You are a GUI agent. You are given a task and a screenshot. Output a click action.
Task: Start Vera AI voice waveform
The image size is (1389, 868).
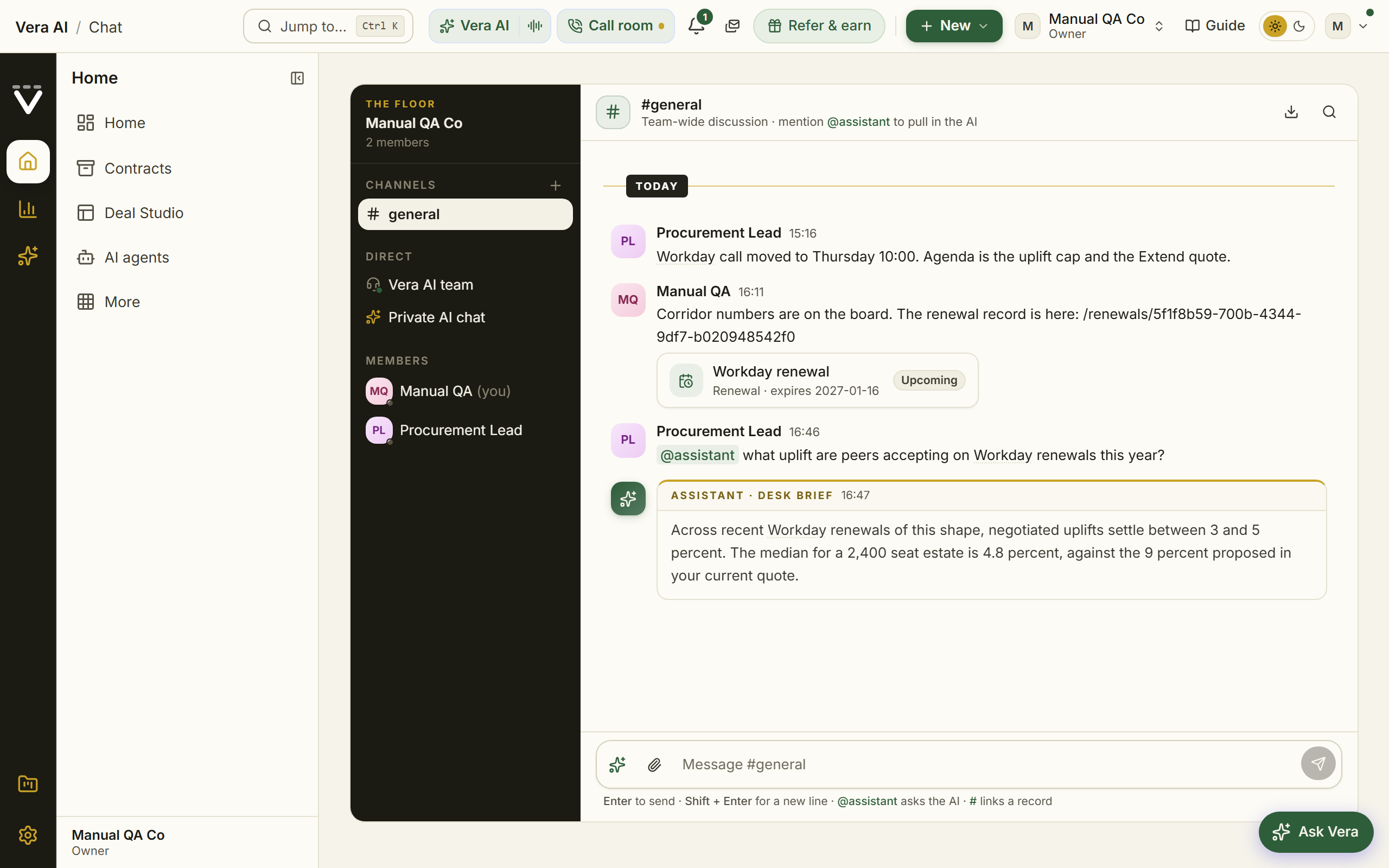(x=534, y=26)
